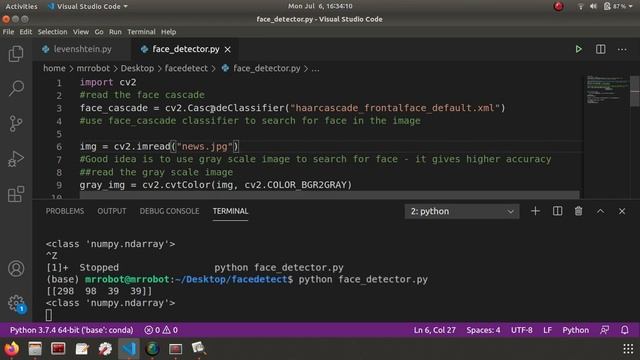This screenshot has width=640, height=360.
Task: Click line 6 'news.jpg' string in editor
Action: [x=204, y=147]
